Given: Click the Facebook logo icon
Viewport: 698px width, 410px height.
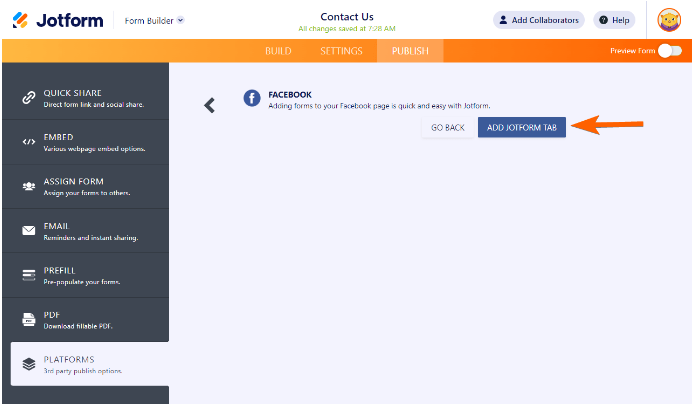Looking at the screenshot, I should (252, 98).
